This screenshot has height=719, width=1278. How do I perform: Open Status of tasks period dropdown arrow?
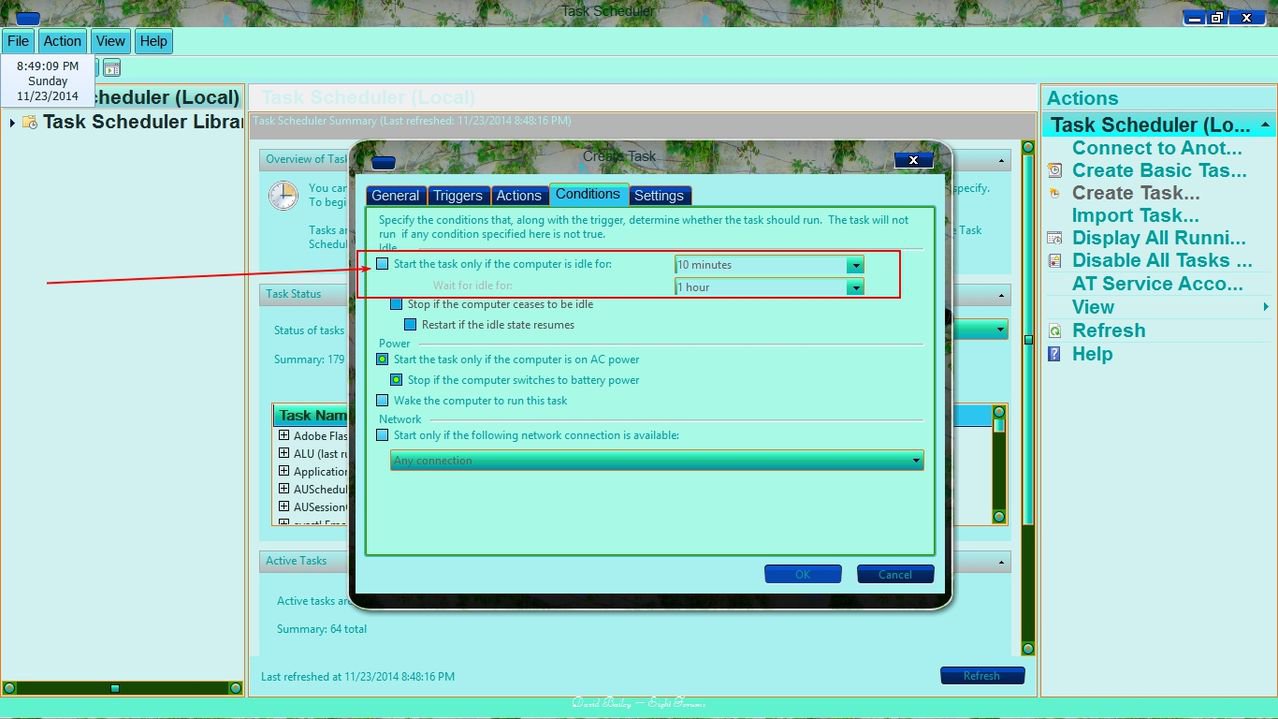click(1001, 329)
